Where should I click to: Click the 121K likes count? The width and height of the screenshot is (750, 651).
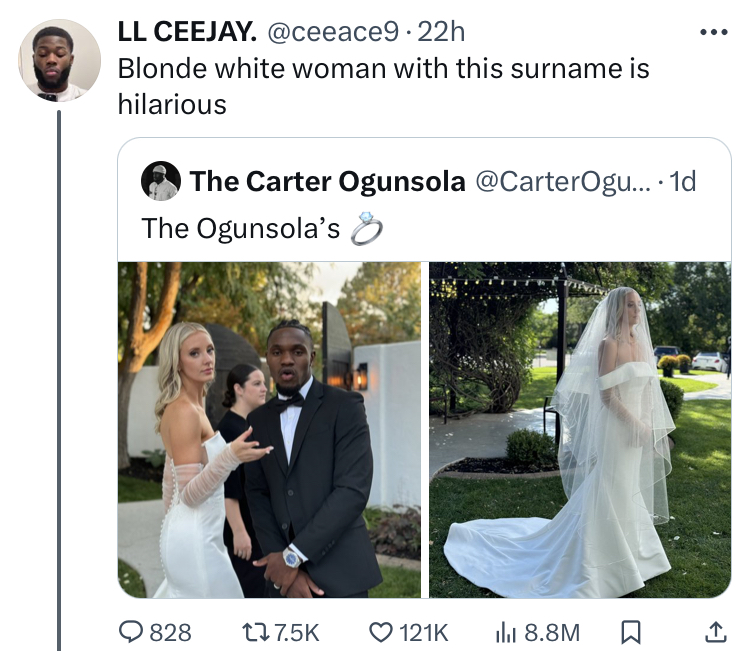pos(424,632)
